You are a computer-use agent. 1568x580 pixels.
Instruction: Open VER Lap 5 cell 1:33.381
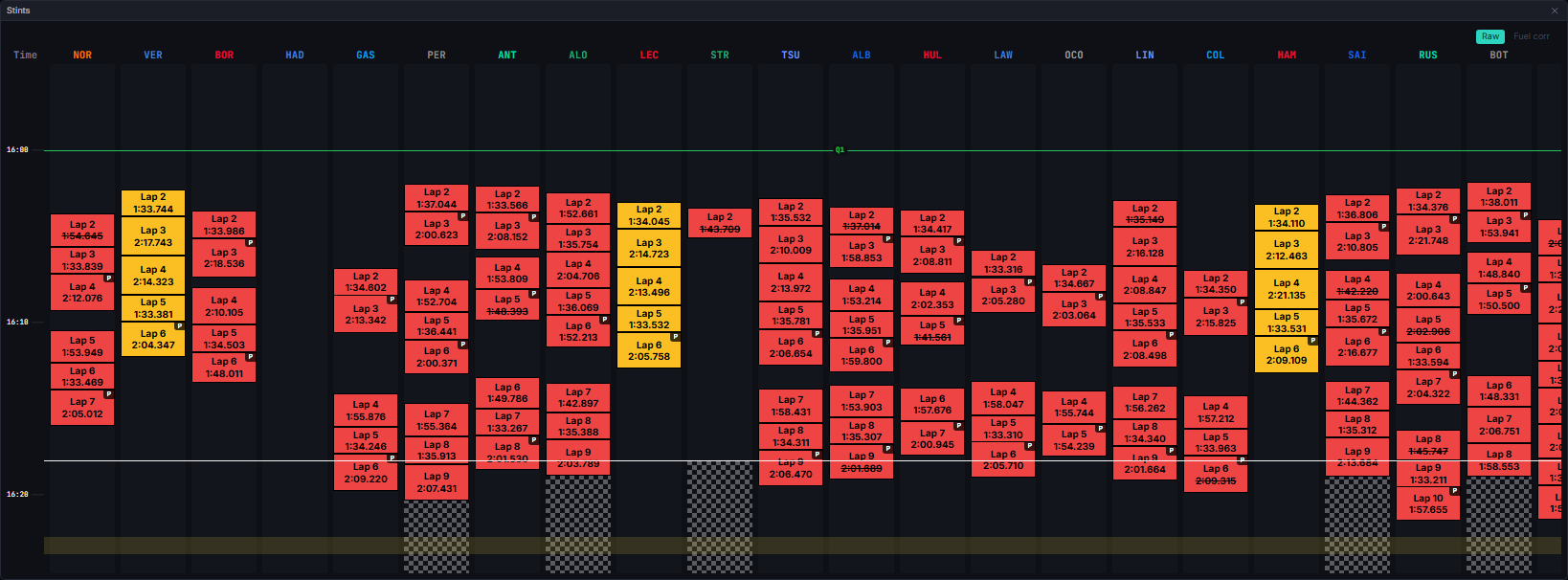point(153,308)
